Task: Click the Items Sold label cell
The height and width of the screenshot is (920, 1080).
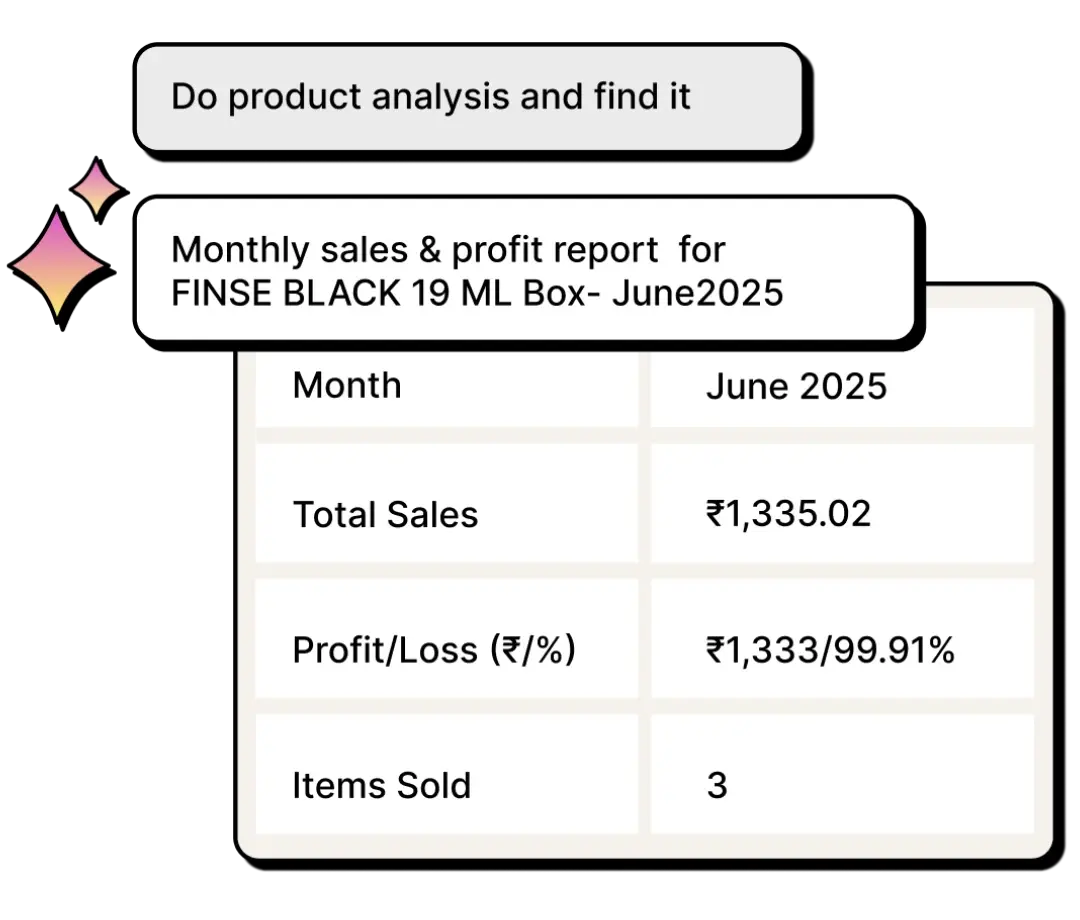Action: point(446,786)
